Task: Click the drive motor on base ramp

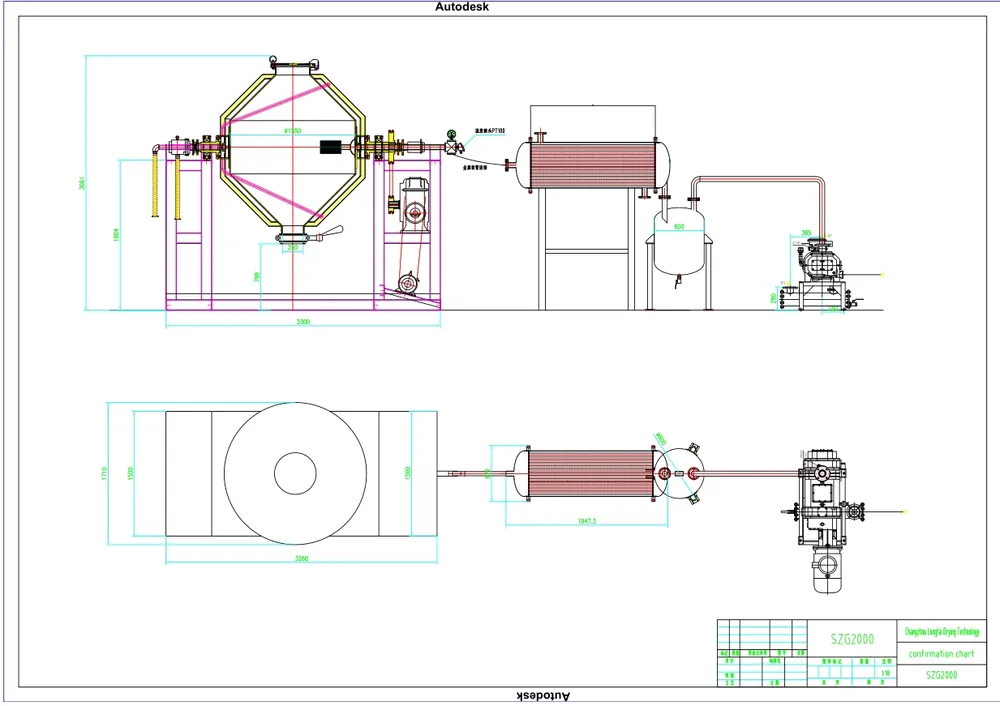Action: (407, 283)
